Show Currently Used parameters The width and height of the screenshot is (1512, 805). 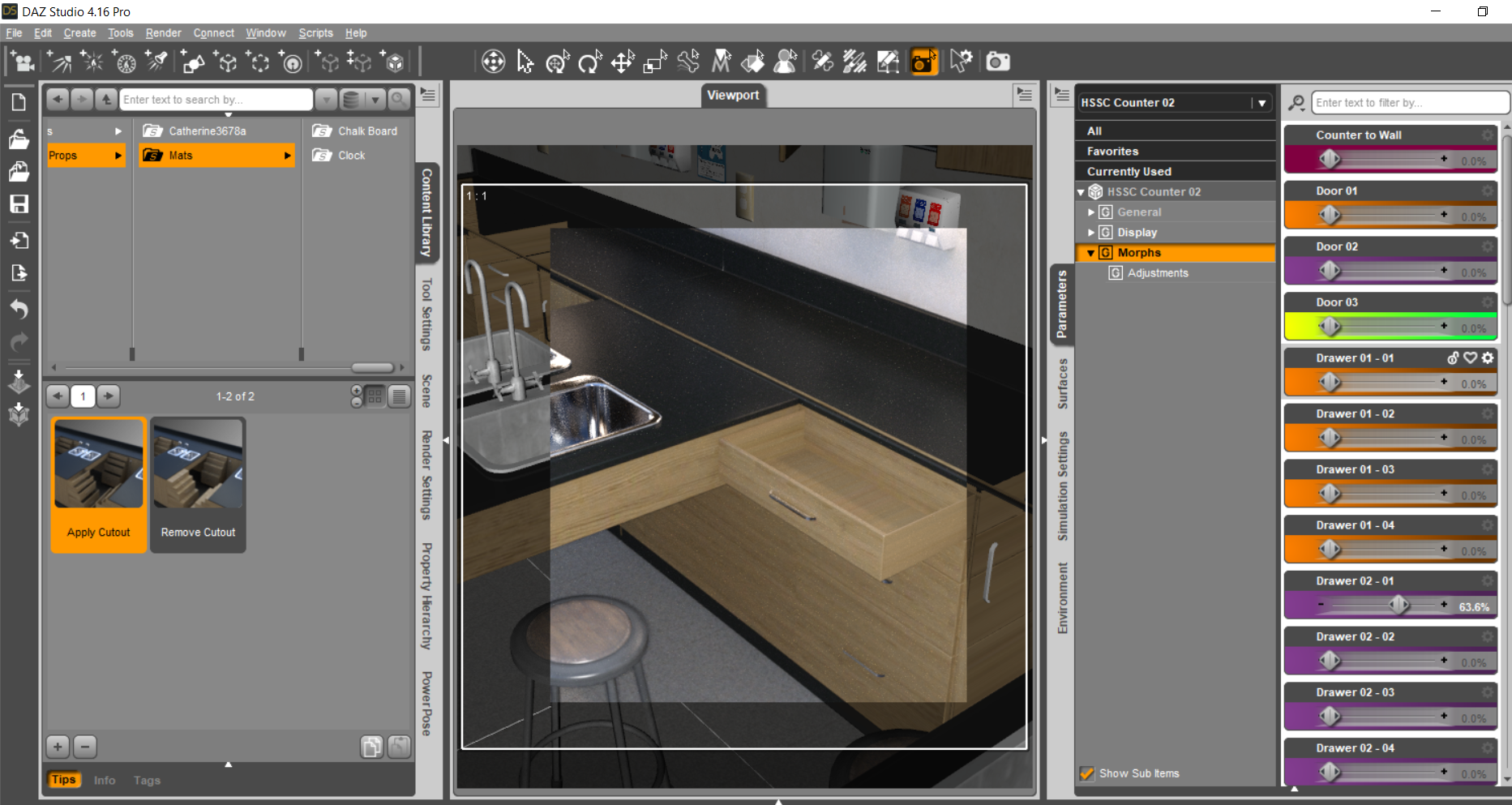[x=1175, y=171]
